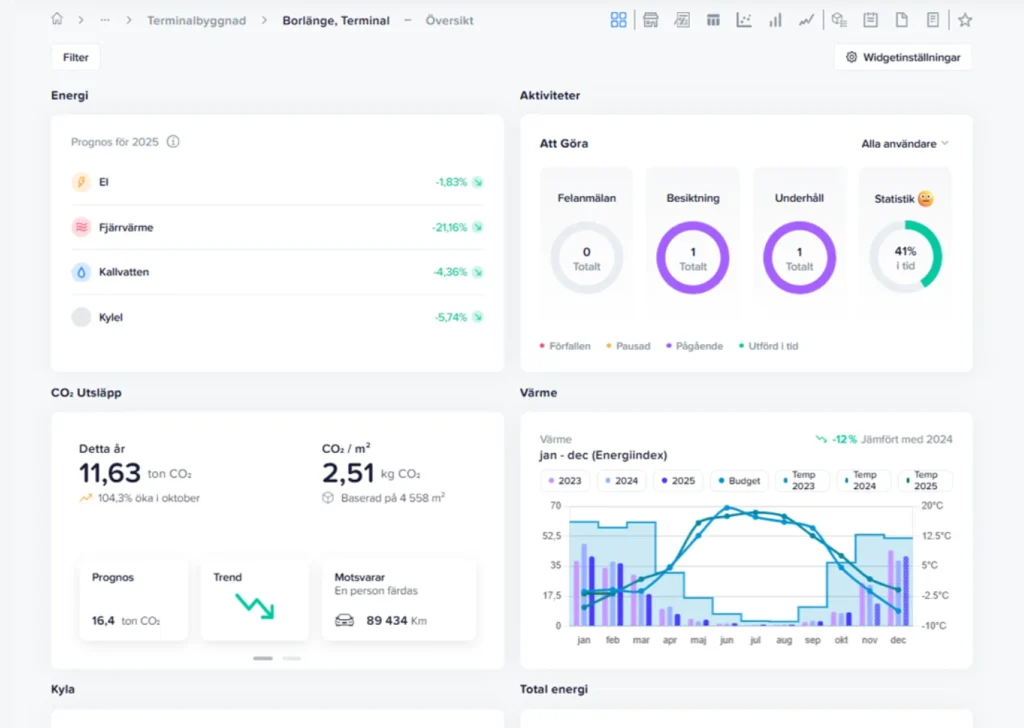This screenshot has height=728, width=1024.
Task: Click the storefront building icon in toolbar
Action: 650,20
